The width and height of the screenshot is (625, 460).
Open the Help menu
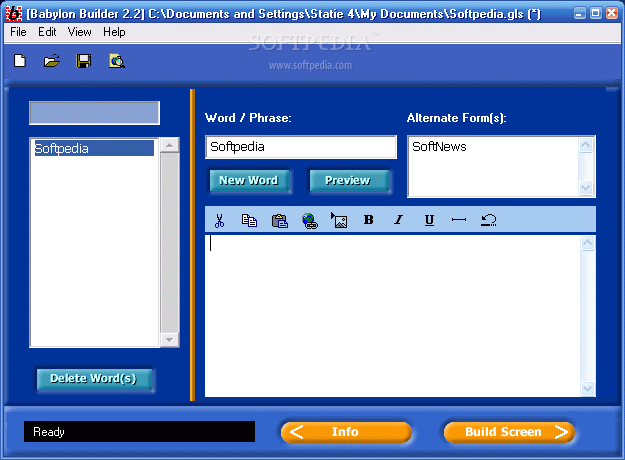[114, 32]
